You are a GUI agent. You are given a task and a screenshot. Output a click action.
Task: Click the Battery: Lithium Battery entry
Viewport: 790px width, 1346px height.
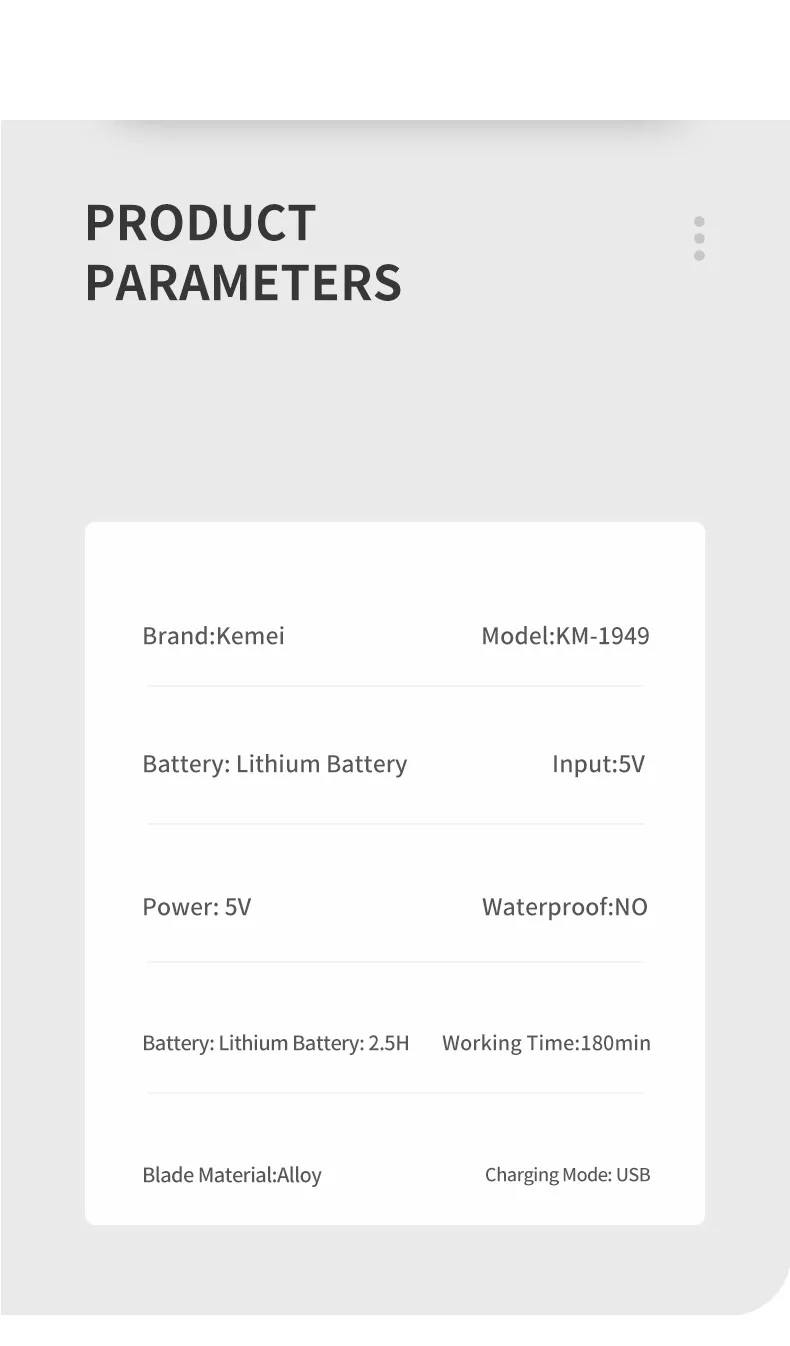(x=275, y=764)
